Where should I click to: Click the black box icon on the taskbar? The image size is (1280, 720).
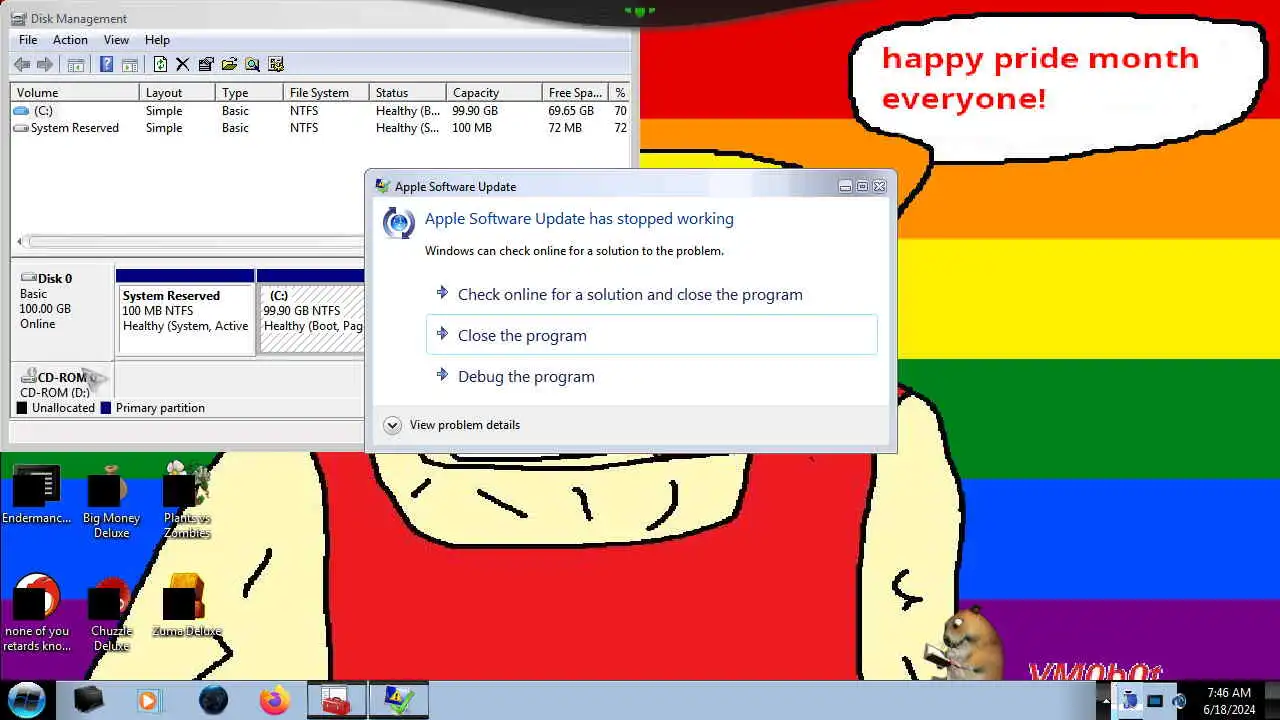(x=89, y=700)
